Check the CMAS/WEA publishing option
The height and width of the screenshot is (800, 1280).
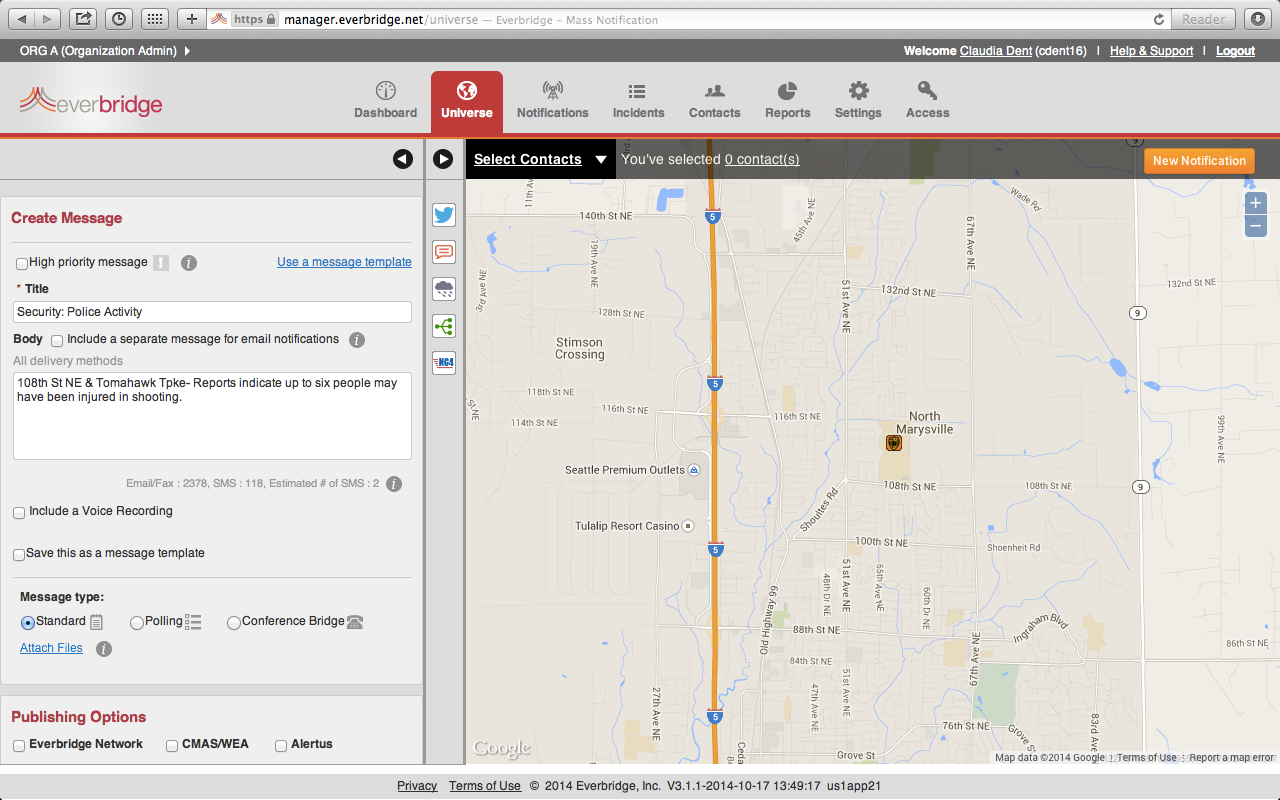coord(172,746)
